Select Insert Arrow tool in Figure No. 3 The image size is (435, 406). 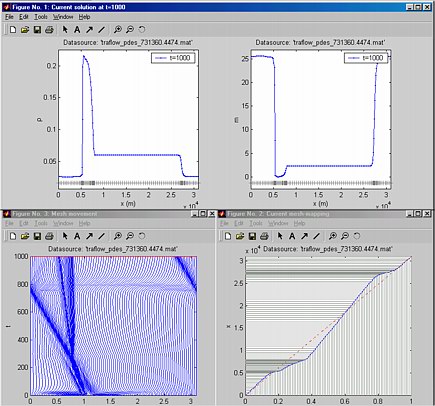[x=89, y=236]
